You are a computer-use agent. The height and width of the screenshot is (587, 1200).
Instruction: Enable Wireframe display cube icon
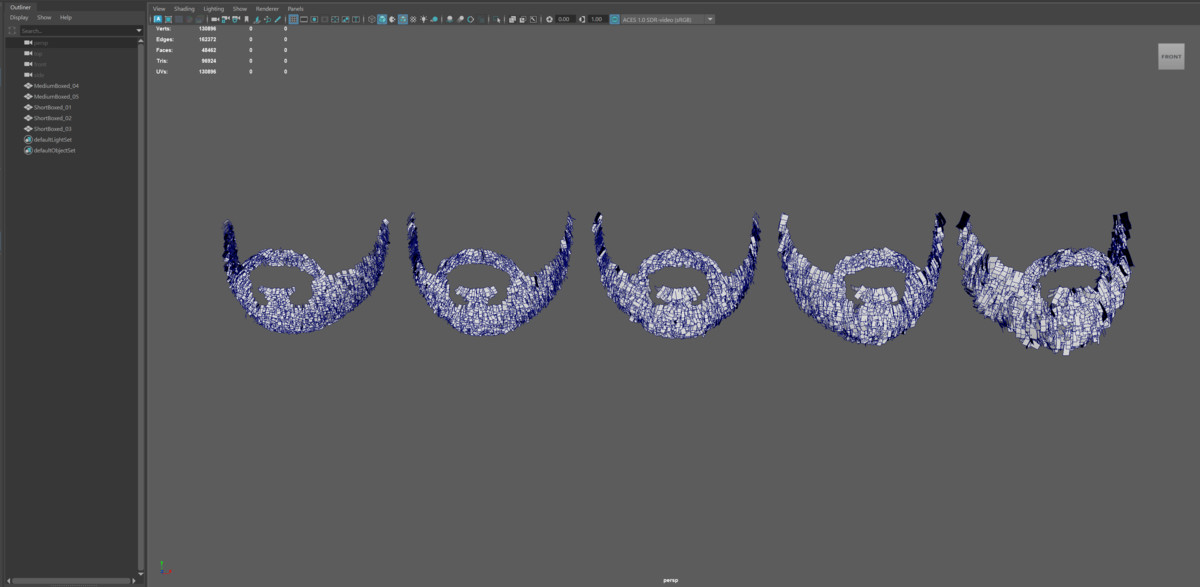(x=371, y=19)
